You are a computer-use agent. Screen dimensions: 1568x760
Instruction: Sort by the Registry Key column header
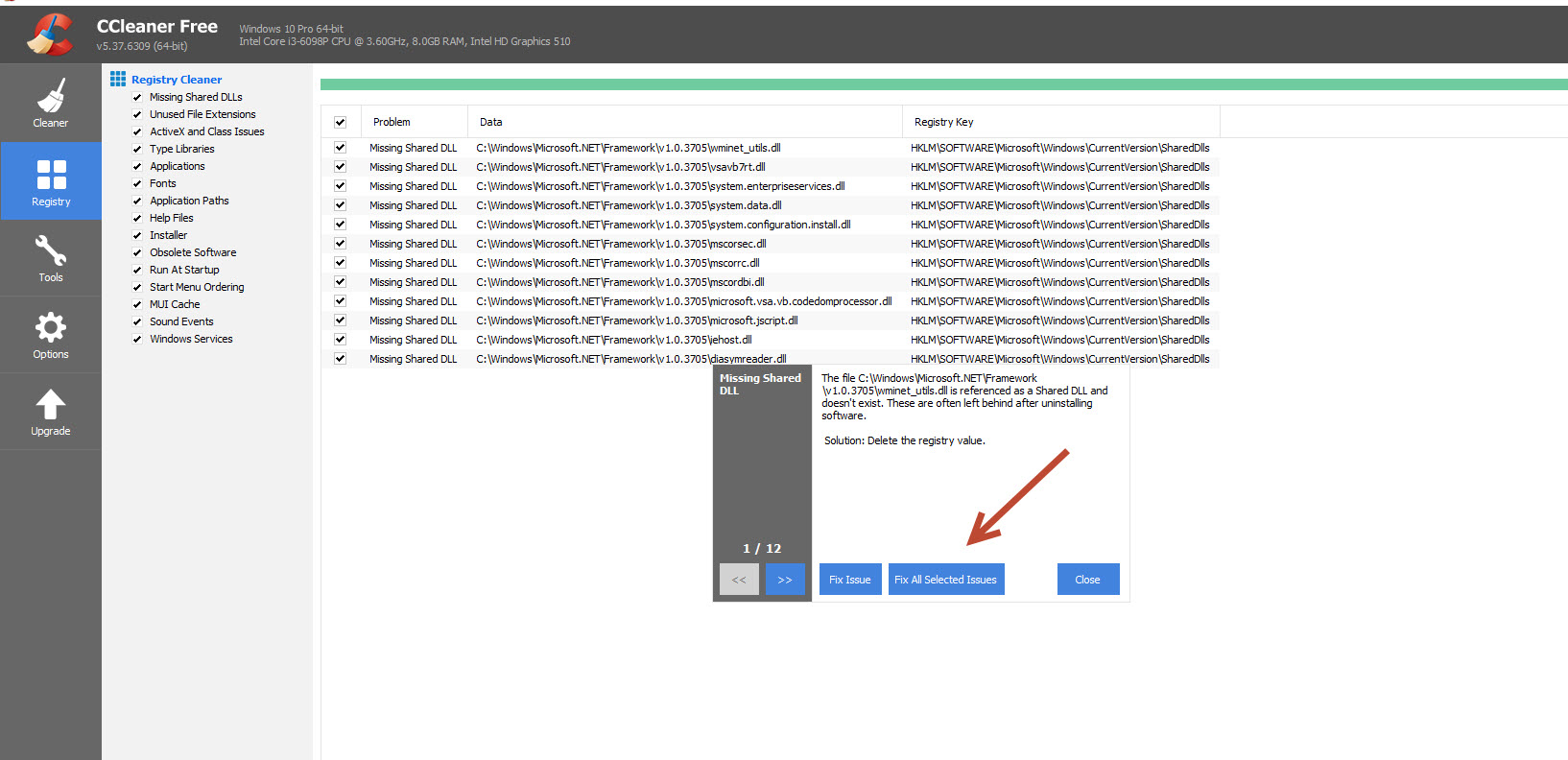pos(1060,122)
